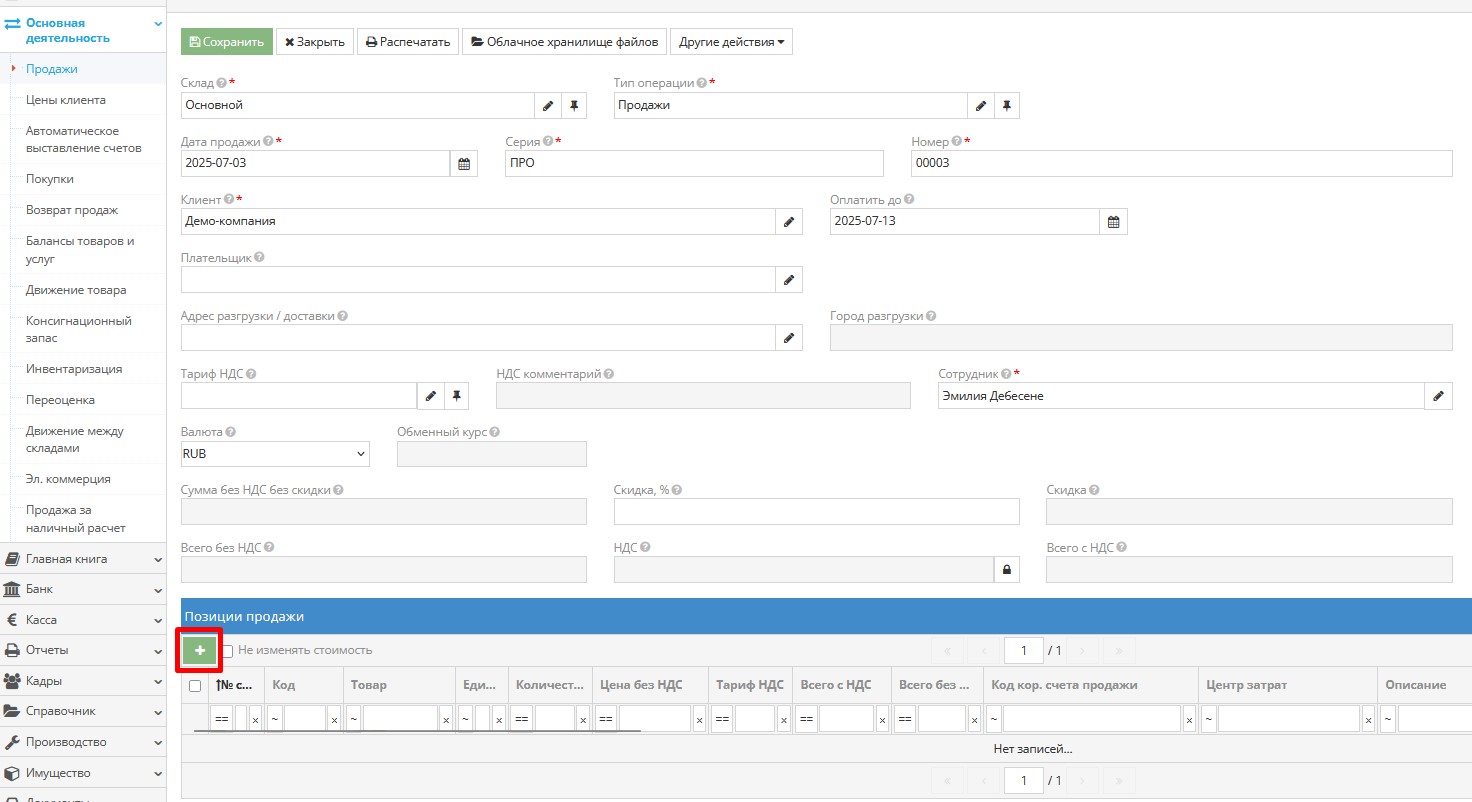
Task: Open calendar picker for Оплатить до
Action: click(1113, 221)
